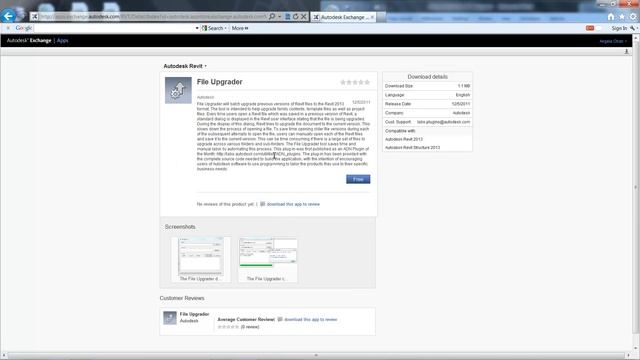This screenshot has width=640, height=360.
Task: Click the Screenshots section heading
Action: 180,227
